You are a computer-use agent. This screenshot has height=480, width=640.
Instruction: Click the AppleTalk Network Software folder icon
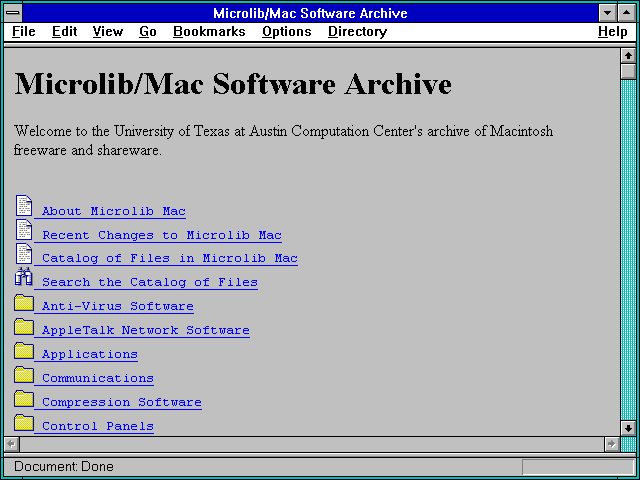(x=24, y=327)
